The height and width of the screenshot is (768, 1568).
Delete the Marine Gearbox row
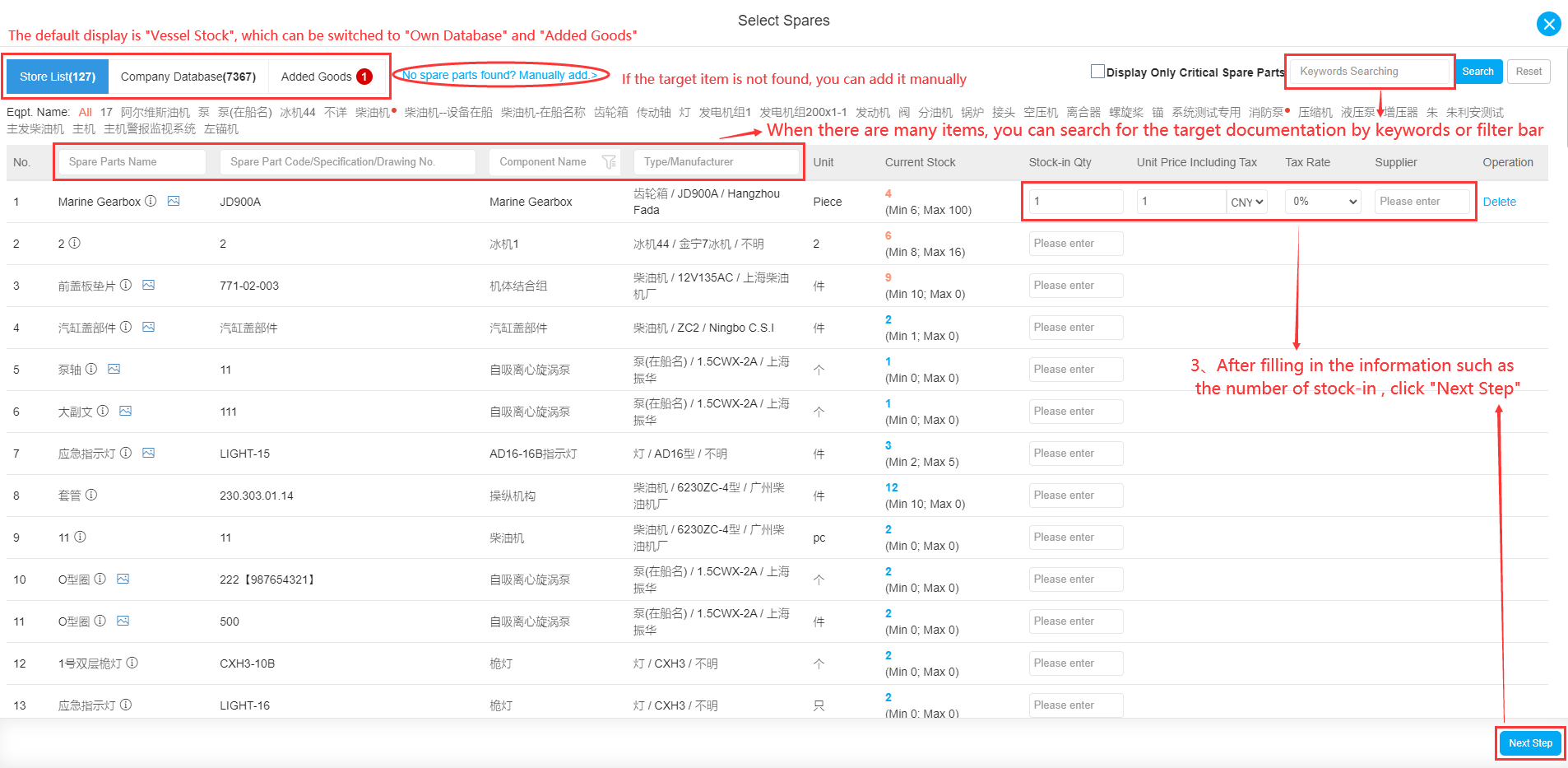click(x=1499, y=202)
